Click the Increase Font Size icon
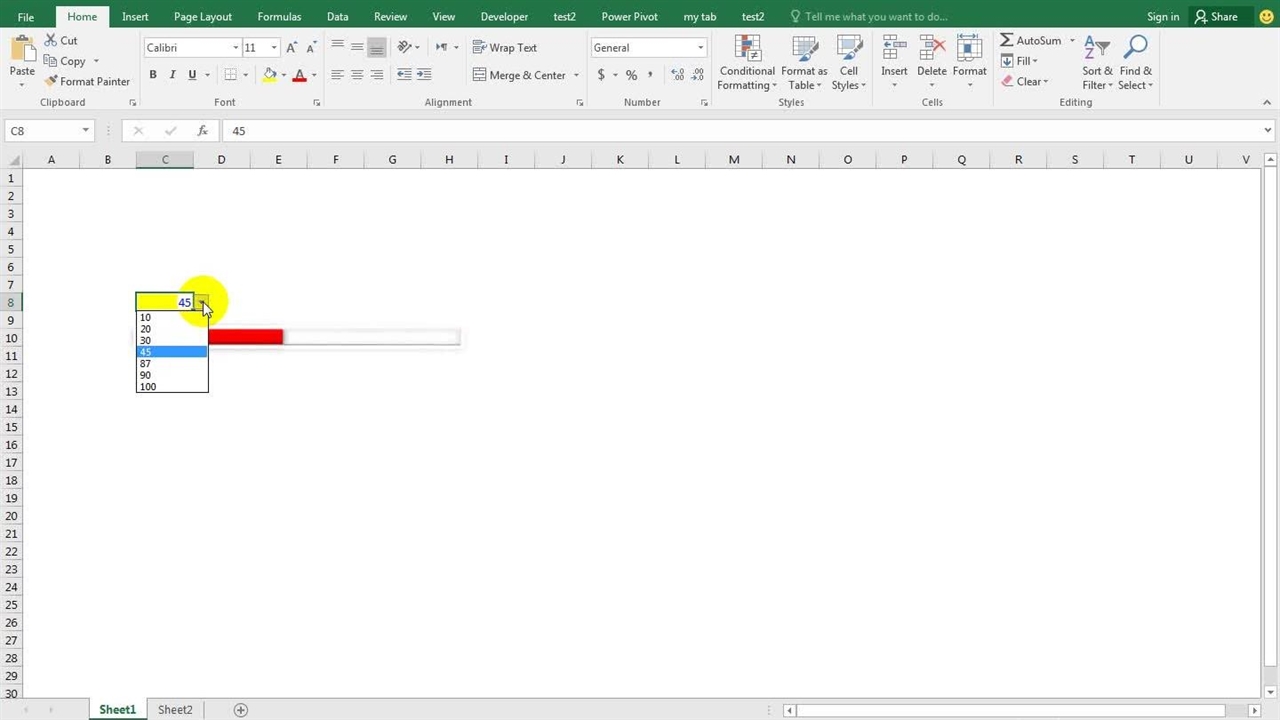Screen dimensions: 1280x720 (292, 48)
